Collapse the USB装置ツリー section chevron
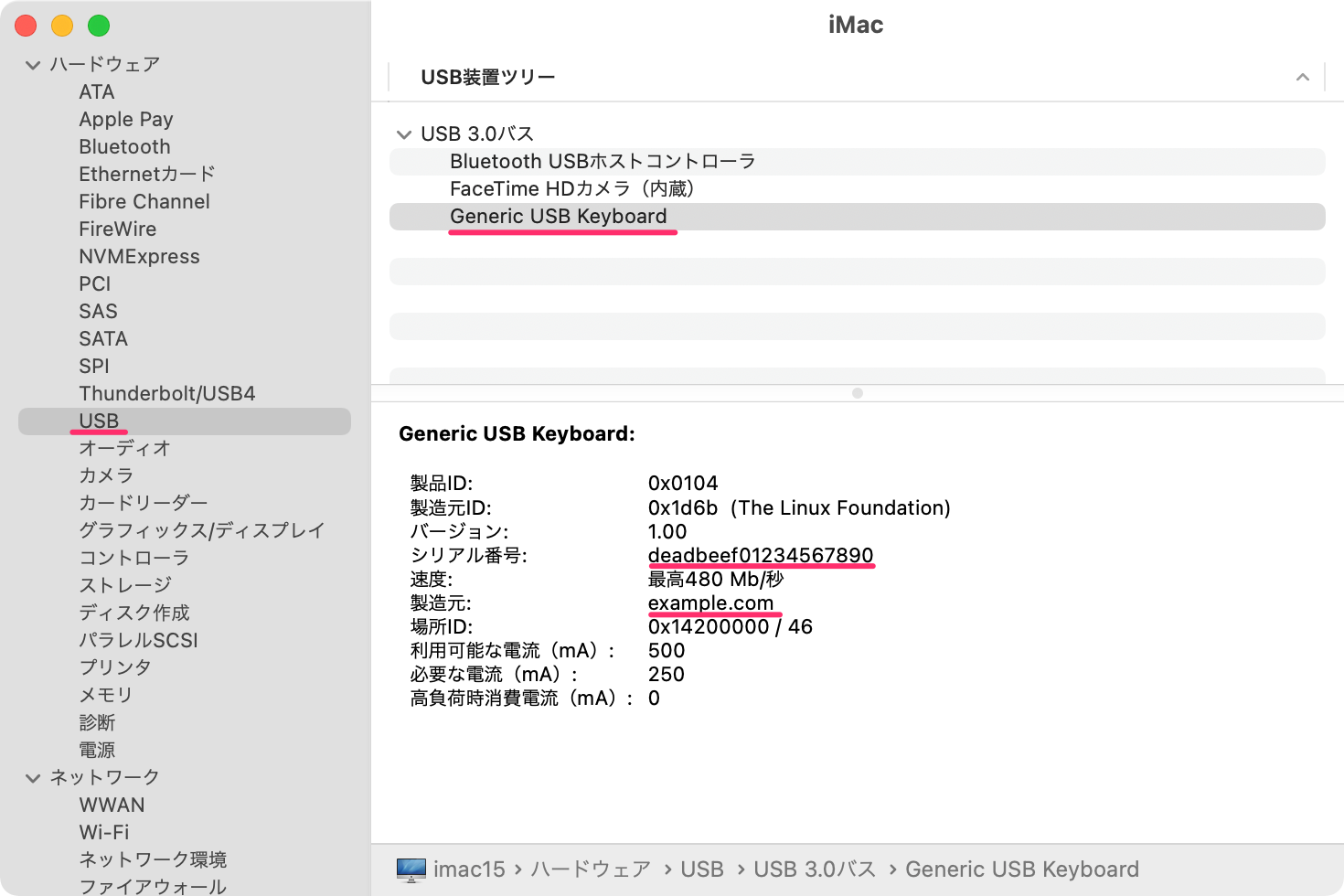 click(1302, 77)
